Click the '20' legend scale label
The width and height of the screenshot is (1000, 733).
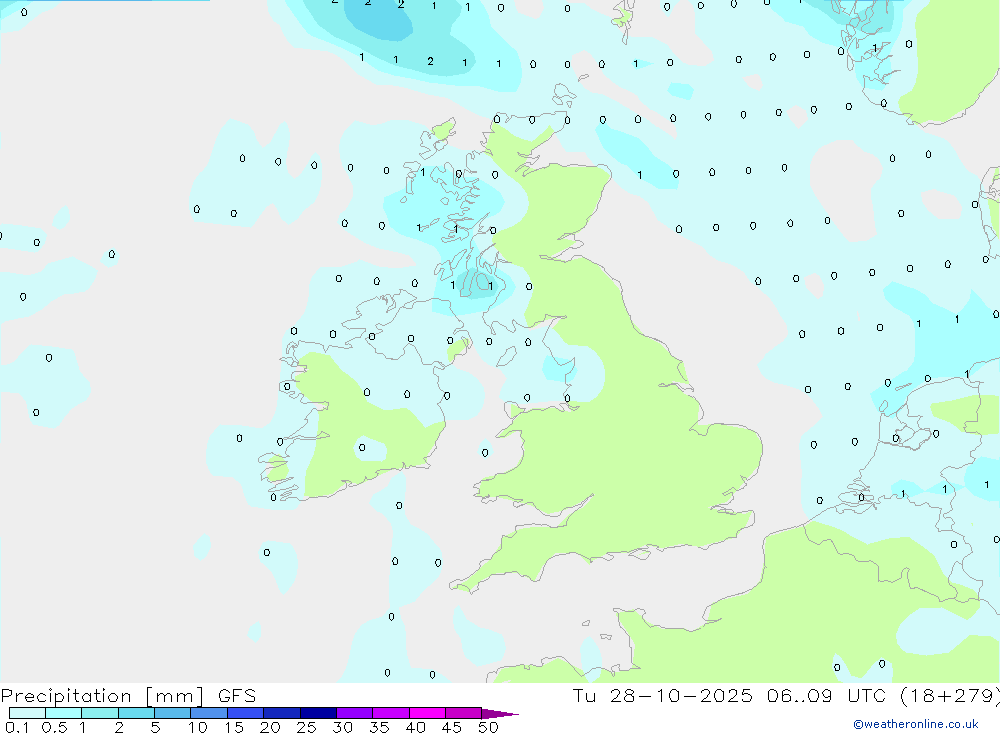click(x=270, y=727)
